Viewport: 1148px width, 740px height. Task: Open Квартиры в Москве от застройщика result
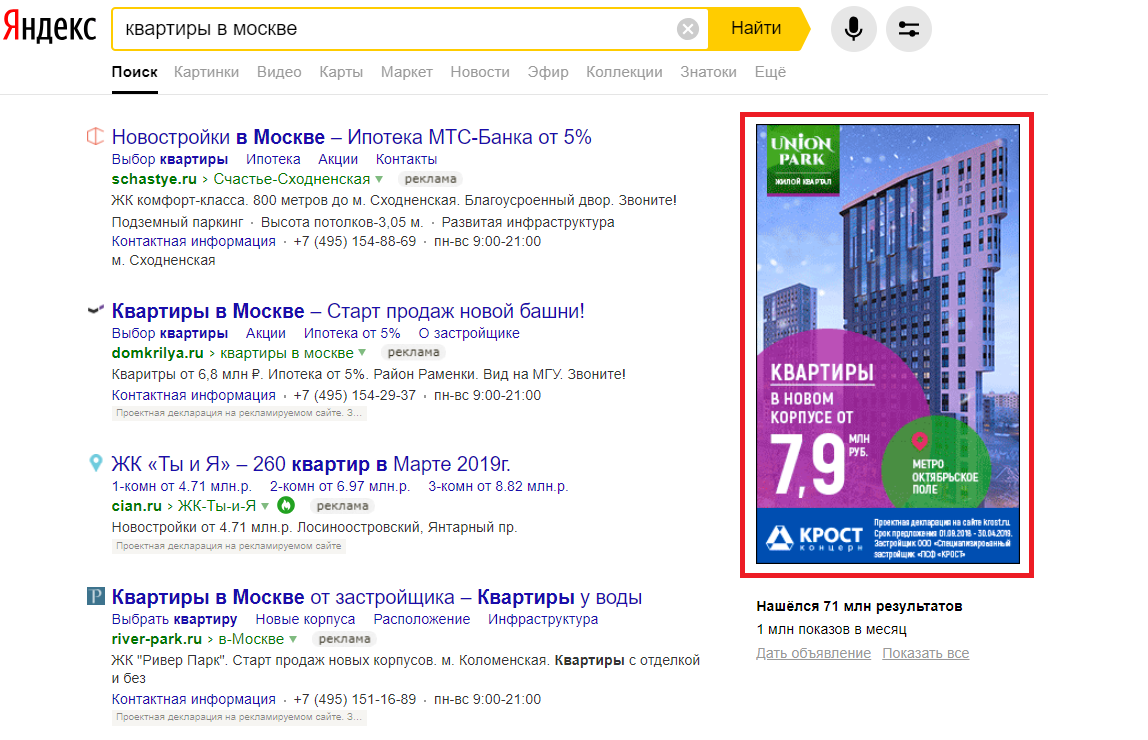tap(376, 597)
